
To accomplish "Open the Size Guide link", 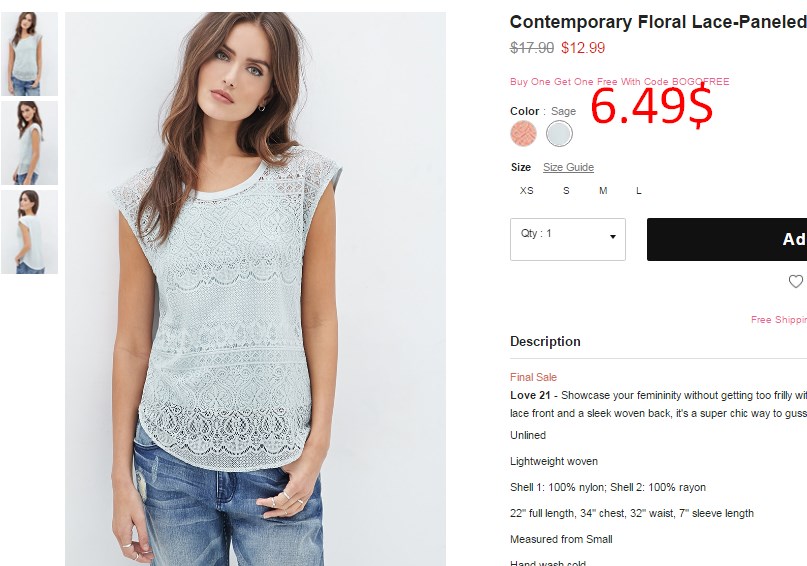I will [x=568, y=167].
